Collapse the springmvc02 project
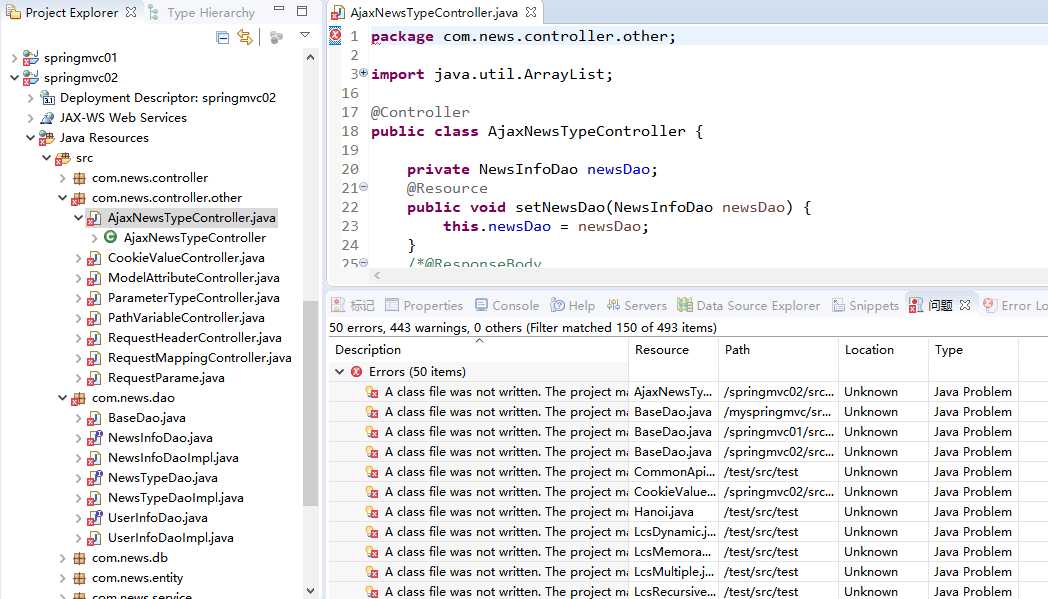The width and height of the screenshot is (1048, 599). (14, 78)
